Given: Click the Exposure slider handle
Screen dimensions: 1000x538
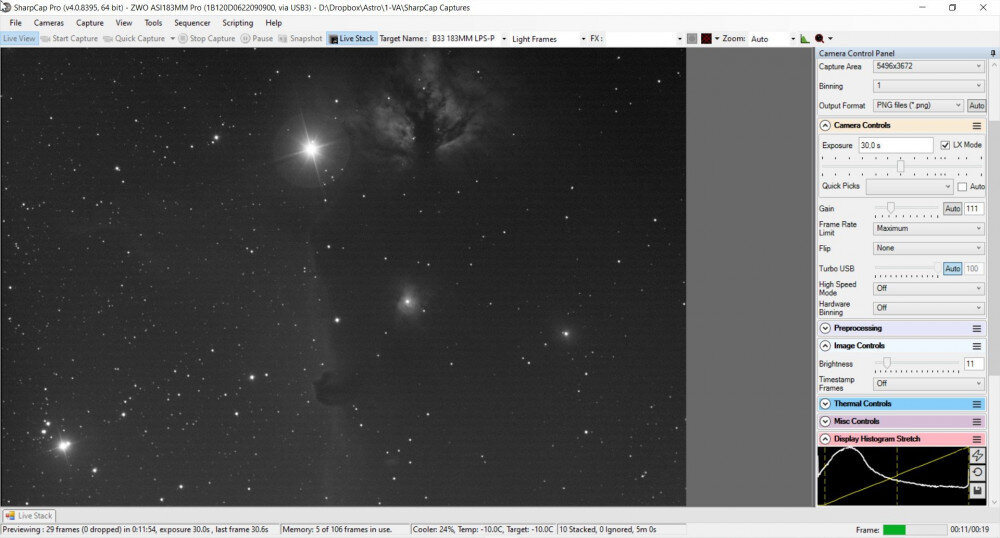Looking at the screenshot, I should (901, 166).
